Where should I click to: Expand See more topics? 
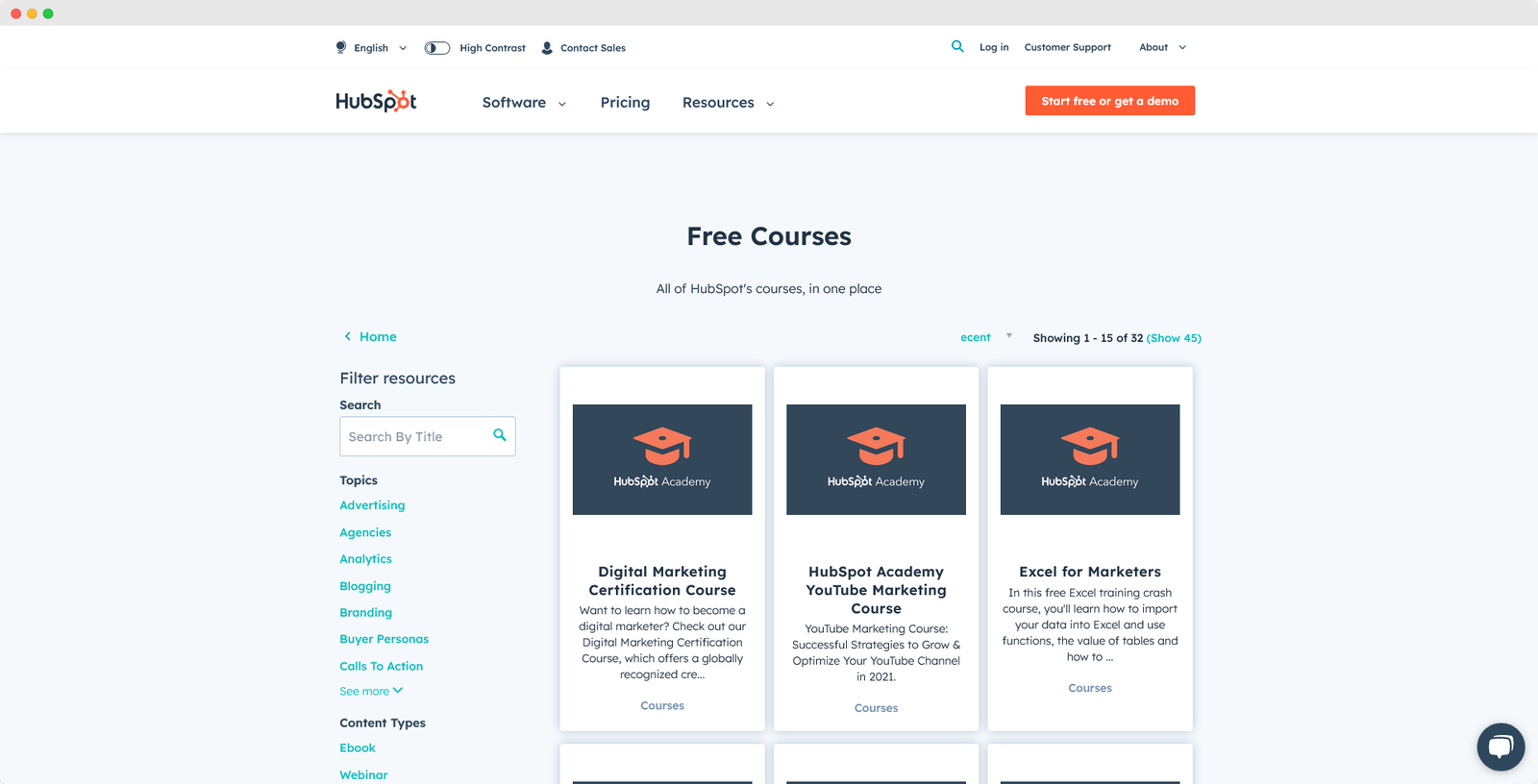point(371,691)
